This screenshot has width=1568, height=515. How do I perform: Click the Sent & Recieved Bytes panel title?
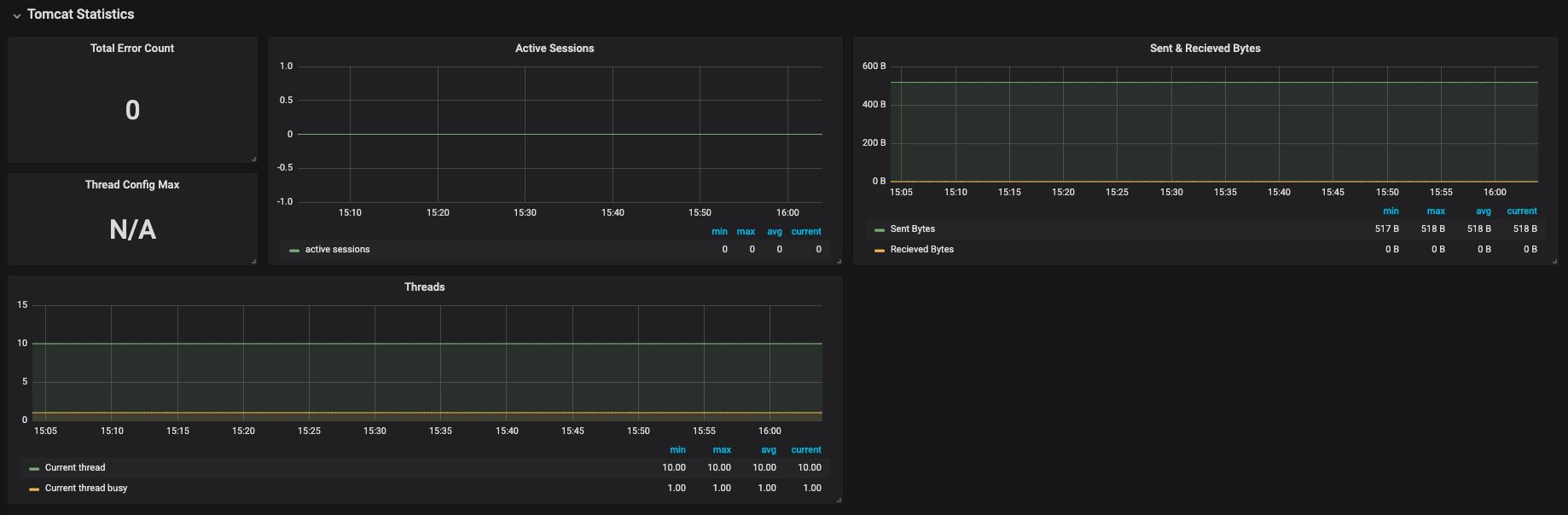[1205, 49]
